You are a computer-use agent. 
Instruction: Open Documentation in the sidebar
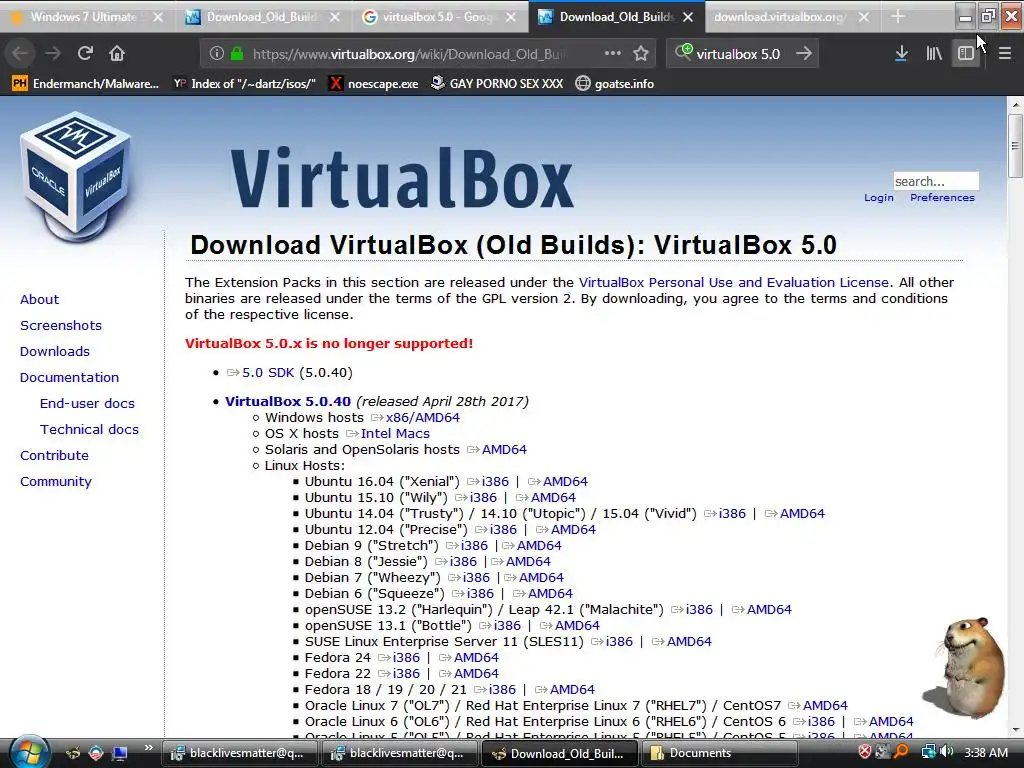click(x=69, y=377)
